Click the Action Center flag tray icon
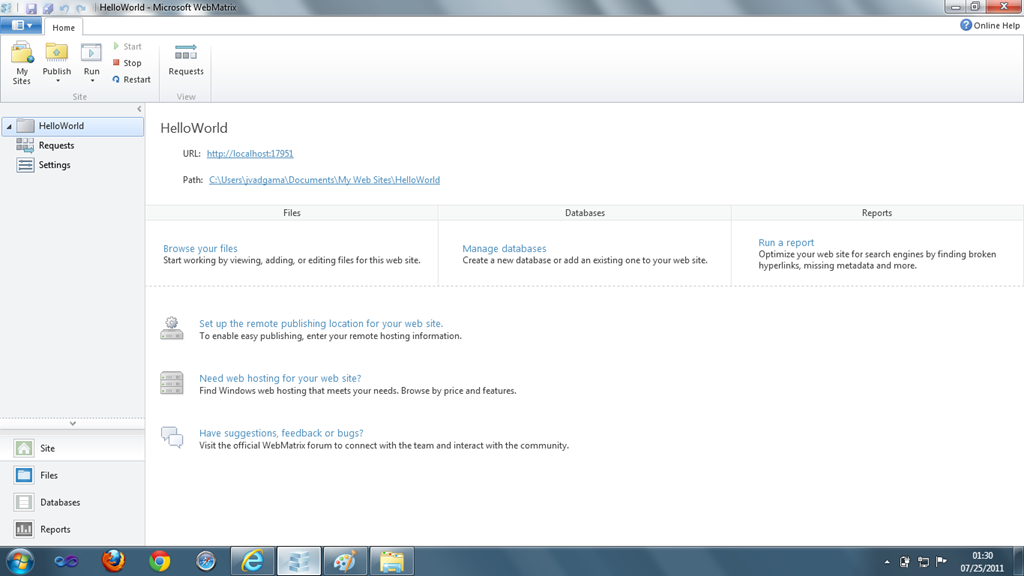The image size is (1024, 576). (942, 561)
